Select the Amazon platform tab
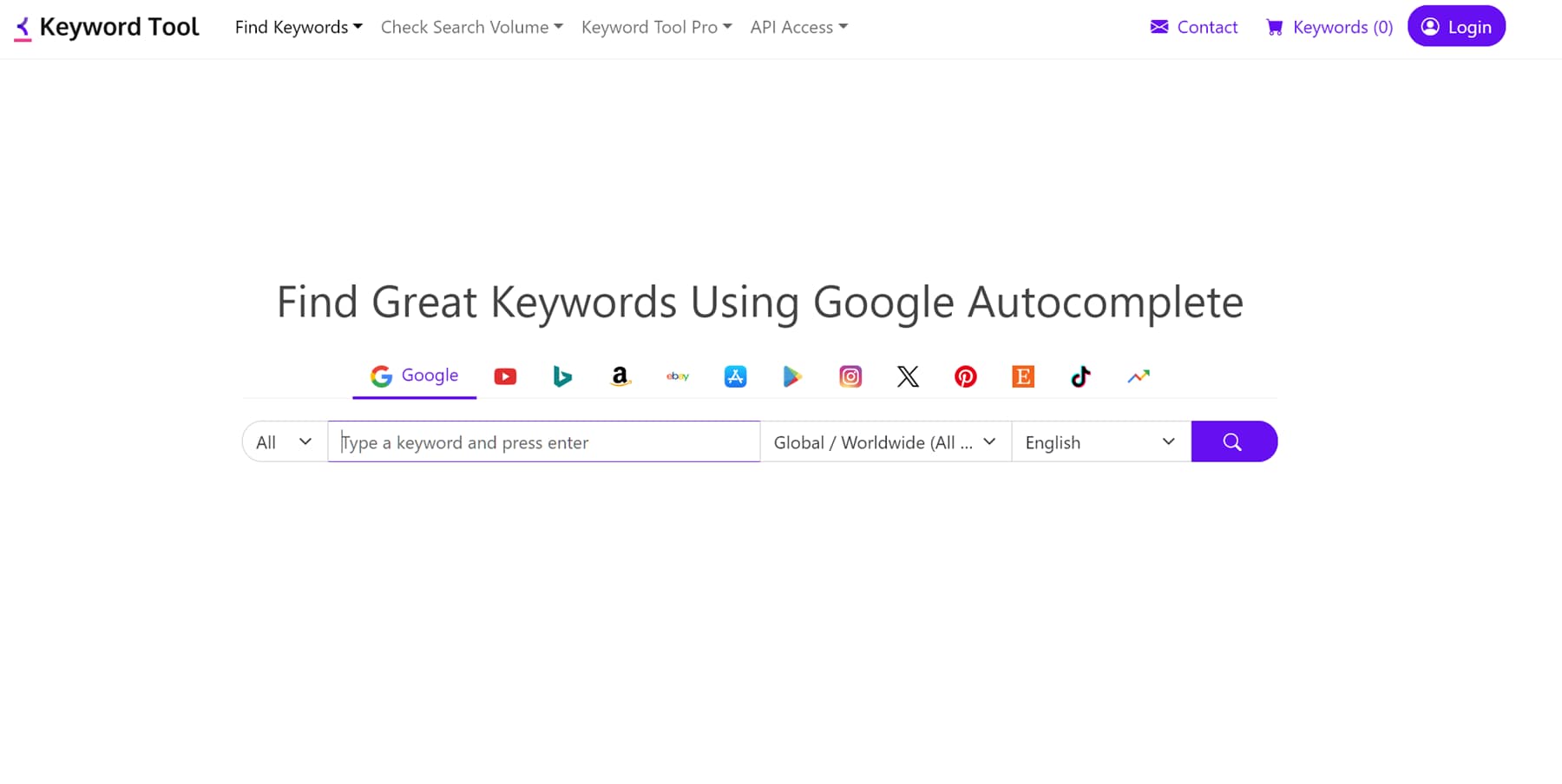The height and width of the screenshot is (784, 1562). 620,376
